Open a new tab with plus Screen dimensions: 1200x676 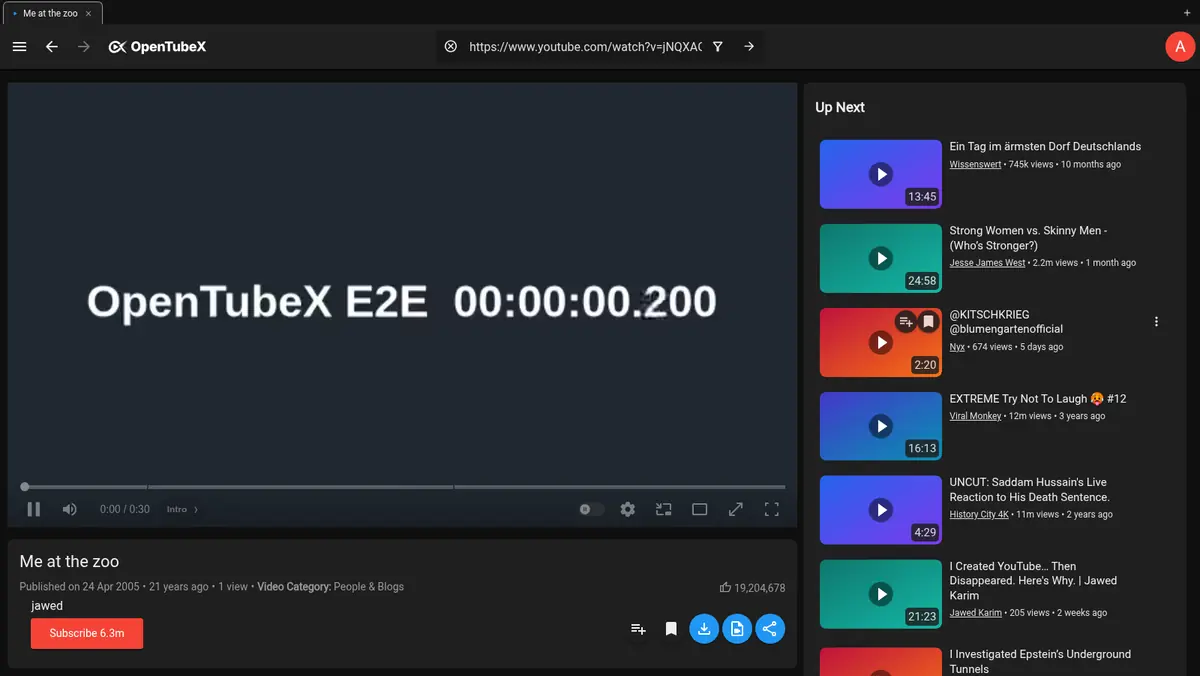[1187, 13]
